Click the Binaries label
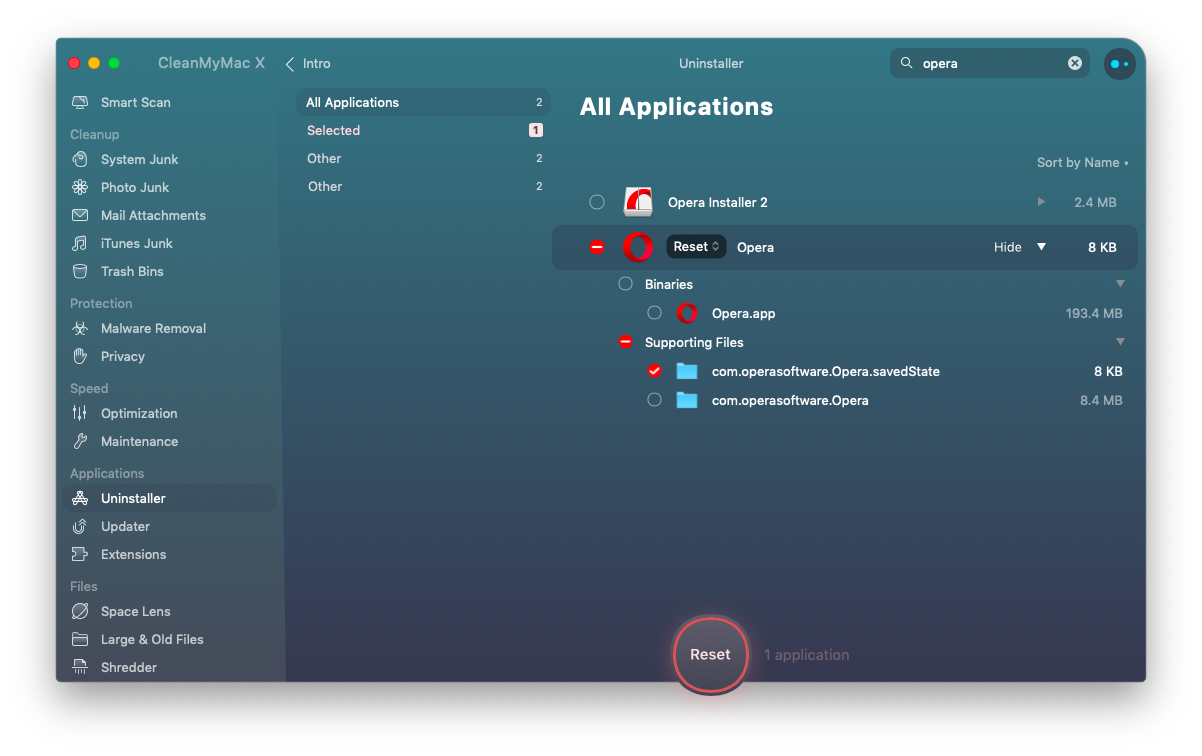This screenshot has width=1202, height=756. 669,284
